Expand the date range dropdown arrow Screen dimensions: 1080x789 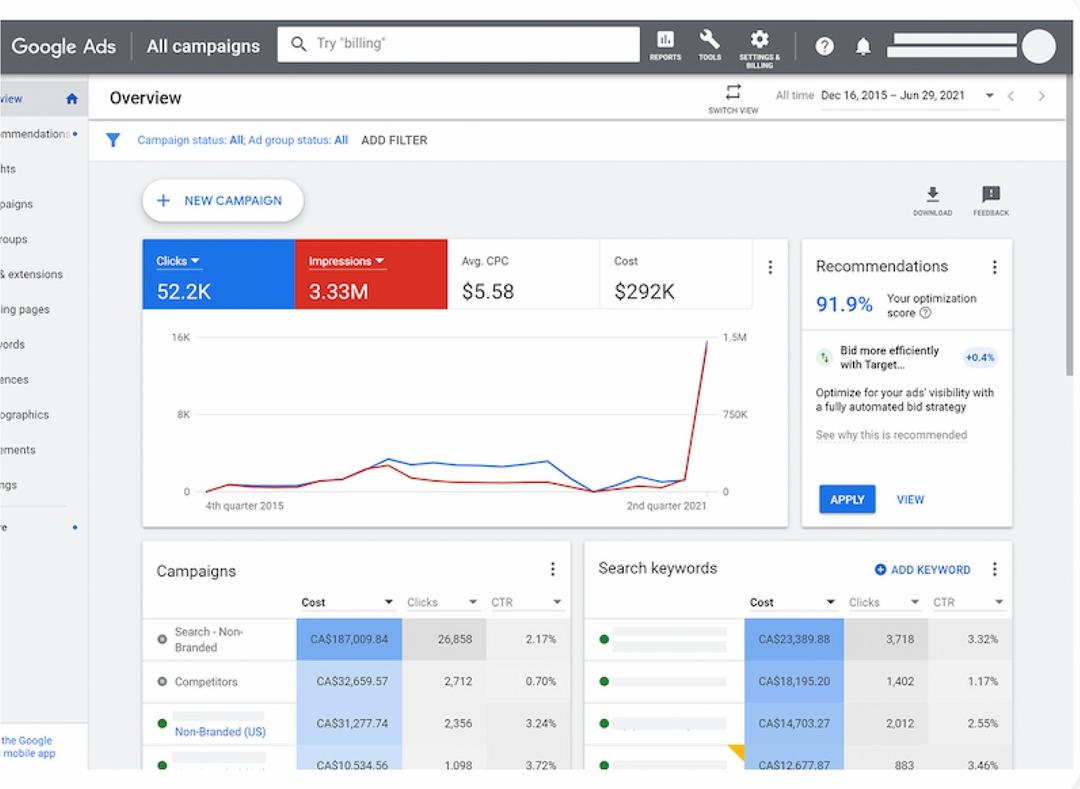pyautogui.click(x=989, y=96)
